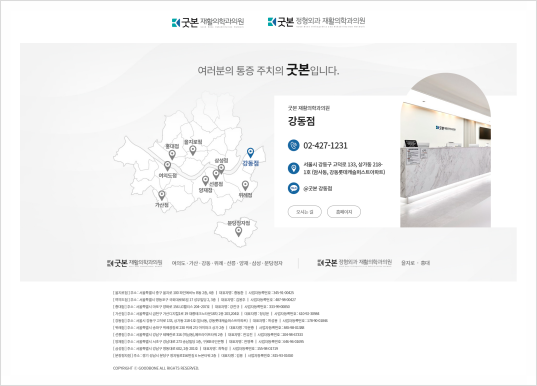537x386 pixels.
Task: Open the 오시는 길 directions button
Action: (x=304, y=212)
